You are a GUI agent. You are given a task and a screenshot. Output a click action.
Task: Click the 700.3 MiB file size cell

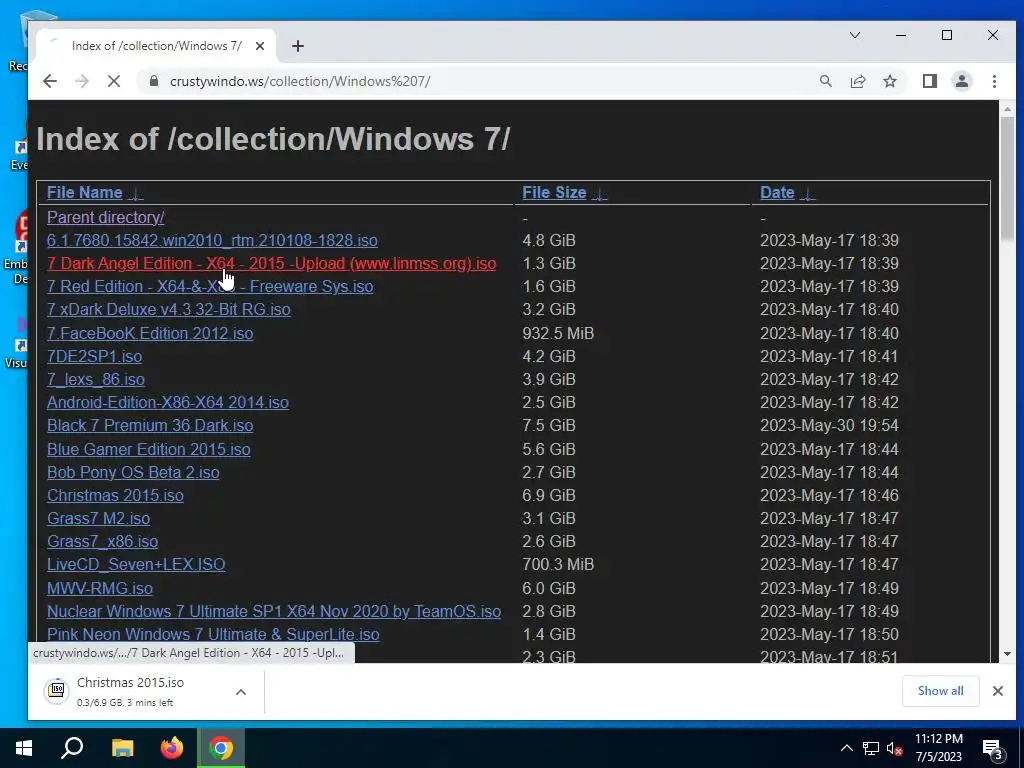point(558,564)
